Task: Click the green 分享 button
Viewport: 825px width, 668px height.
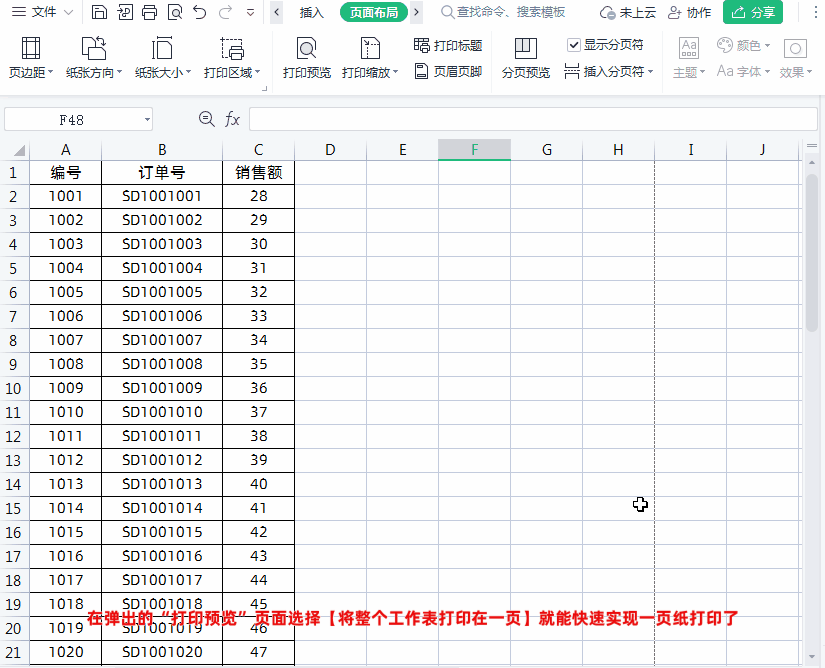Action: coord(753,12)
